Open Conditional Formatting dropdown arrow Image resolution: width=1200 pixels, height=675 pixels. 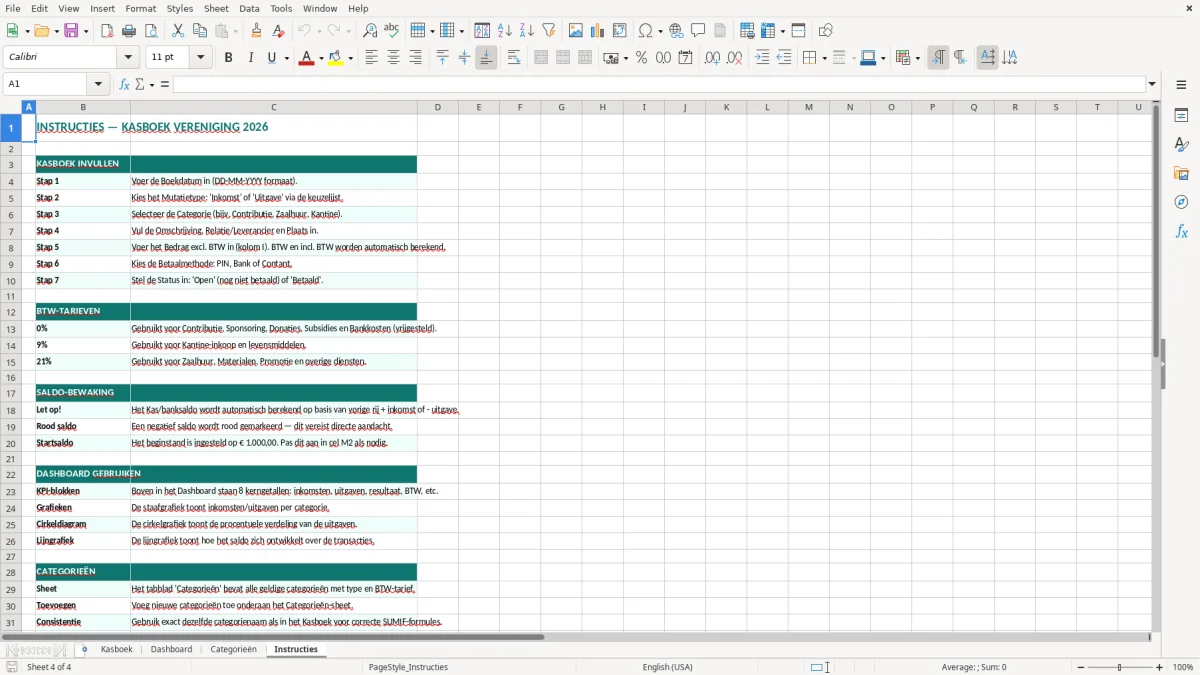tap(917, 58)
